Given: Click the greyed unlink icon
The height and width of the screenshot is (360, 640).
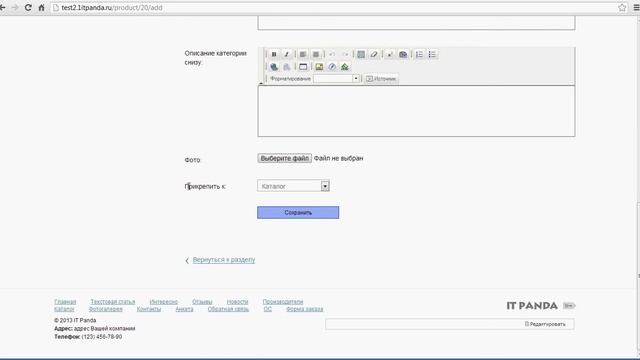Looking at the screenshot, I should pyautogui.click(x=287, y=67).
